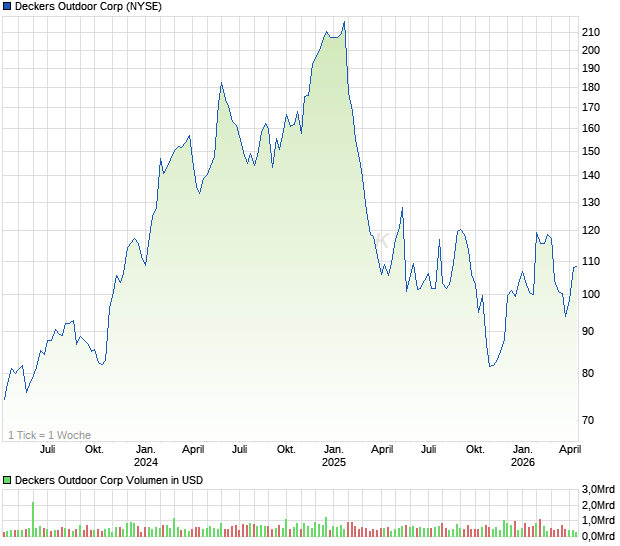
Task: Click the 180 price axis label
Action: coord(591,87)
